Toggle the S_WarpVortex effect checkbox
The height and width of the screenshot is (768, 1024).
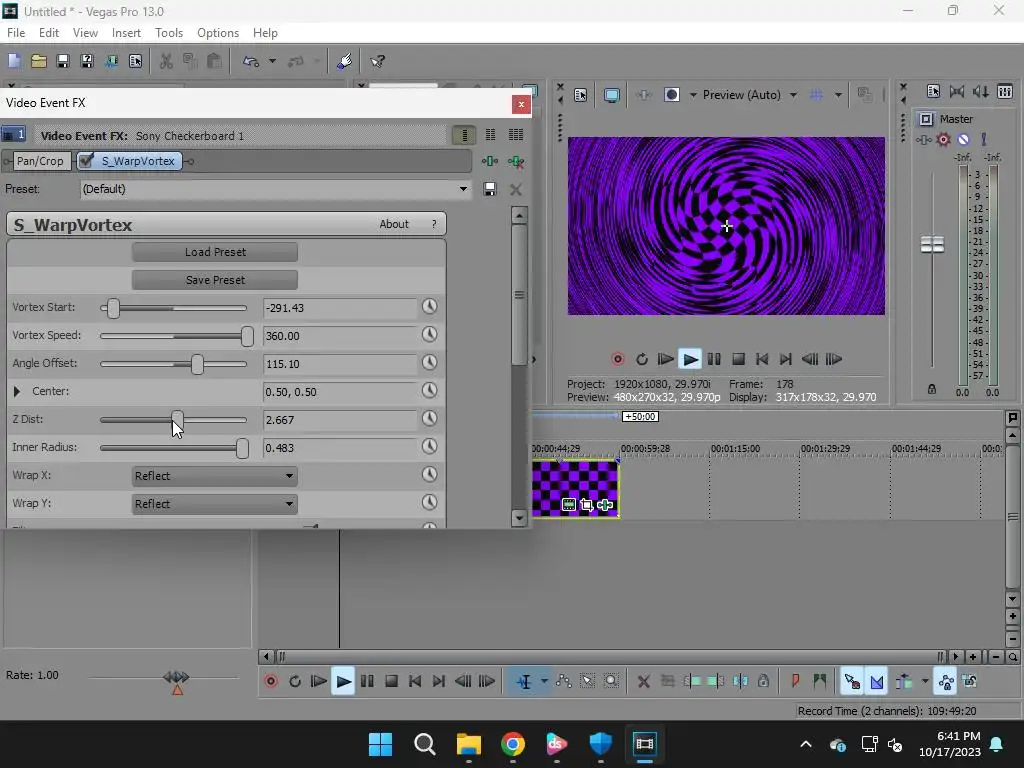pos(86,161)
